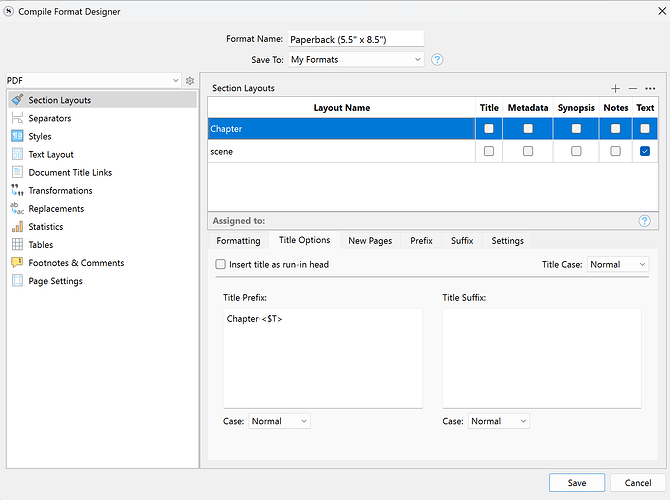Open the Title Case dropdown
The image size is (670, 500).
tap(618, 264)
